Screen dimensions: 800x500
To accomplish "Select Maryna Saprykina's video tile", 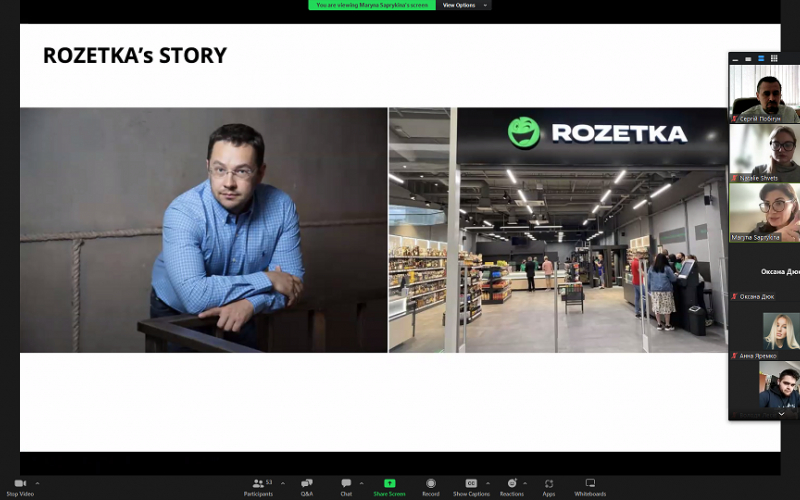I will [764, 213].
